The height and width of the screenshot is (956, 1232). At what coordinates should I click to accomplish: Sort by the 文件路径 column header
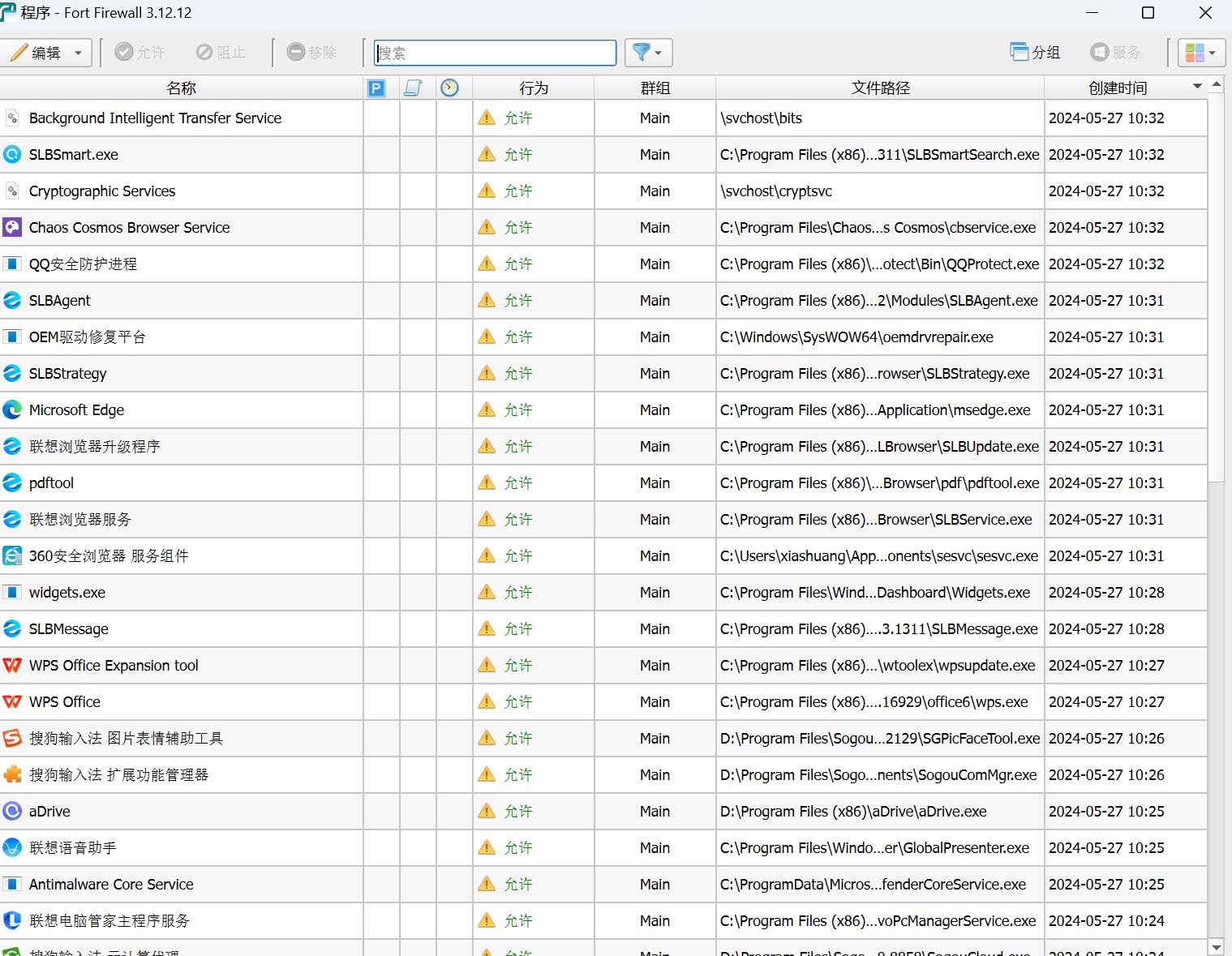pyautogui.click(x=880, y=88)
